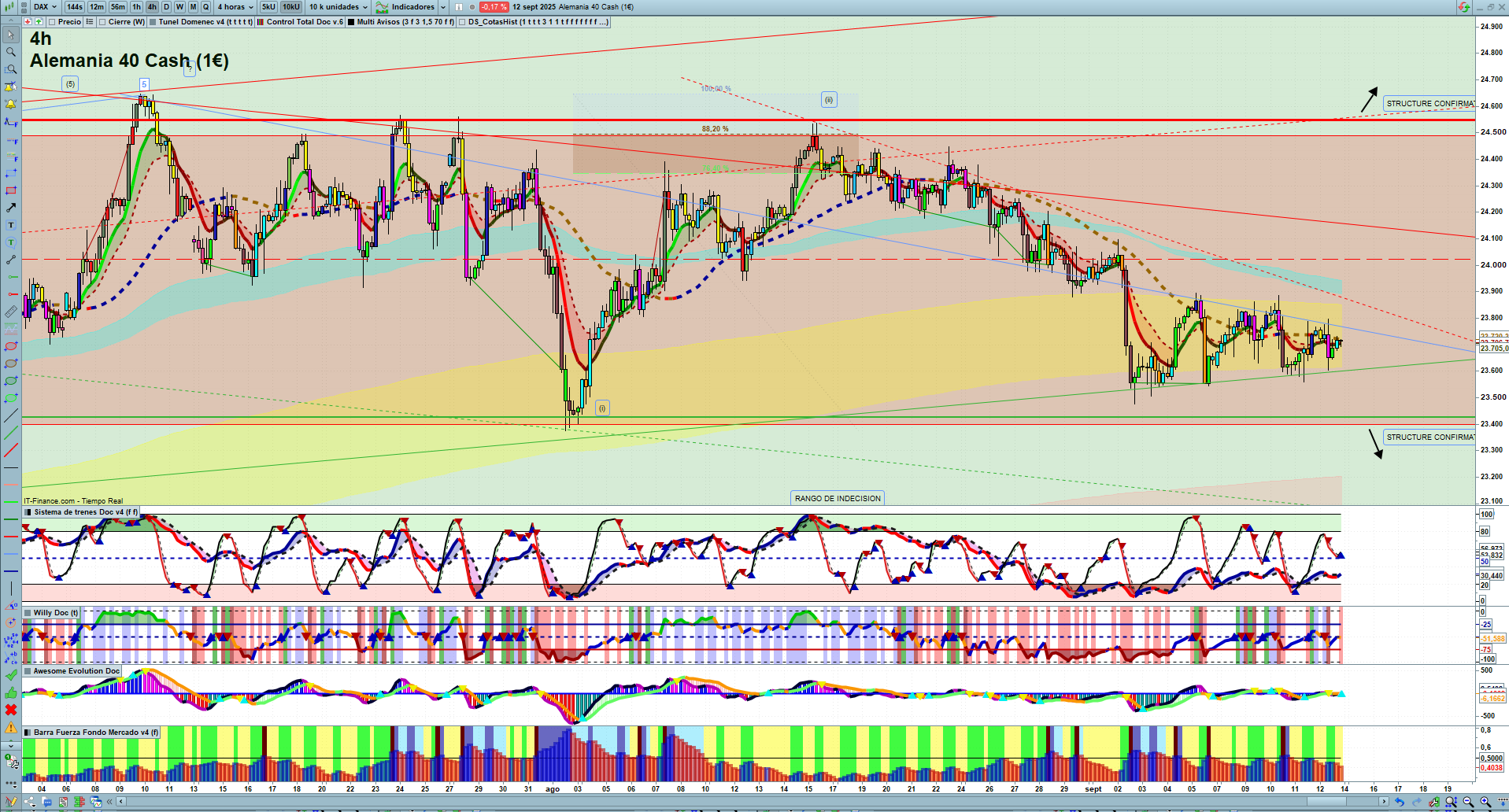Switch to the 144s timeframe
Viewport: 1509px width, 812px height.
click(x=75, y=7)
